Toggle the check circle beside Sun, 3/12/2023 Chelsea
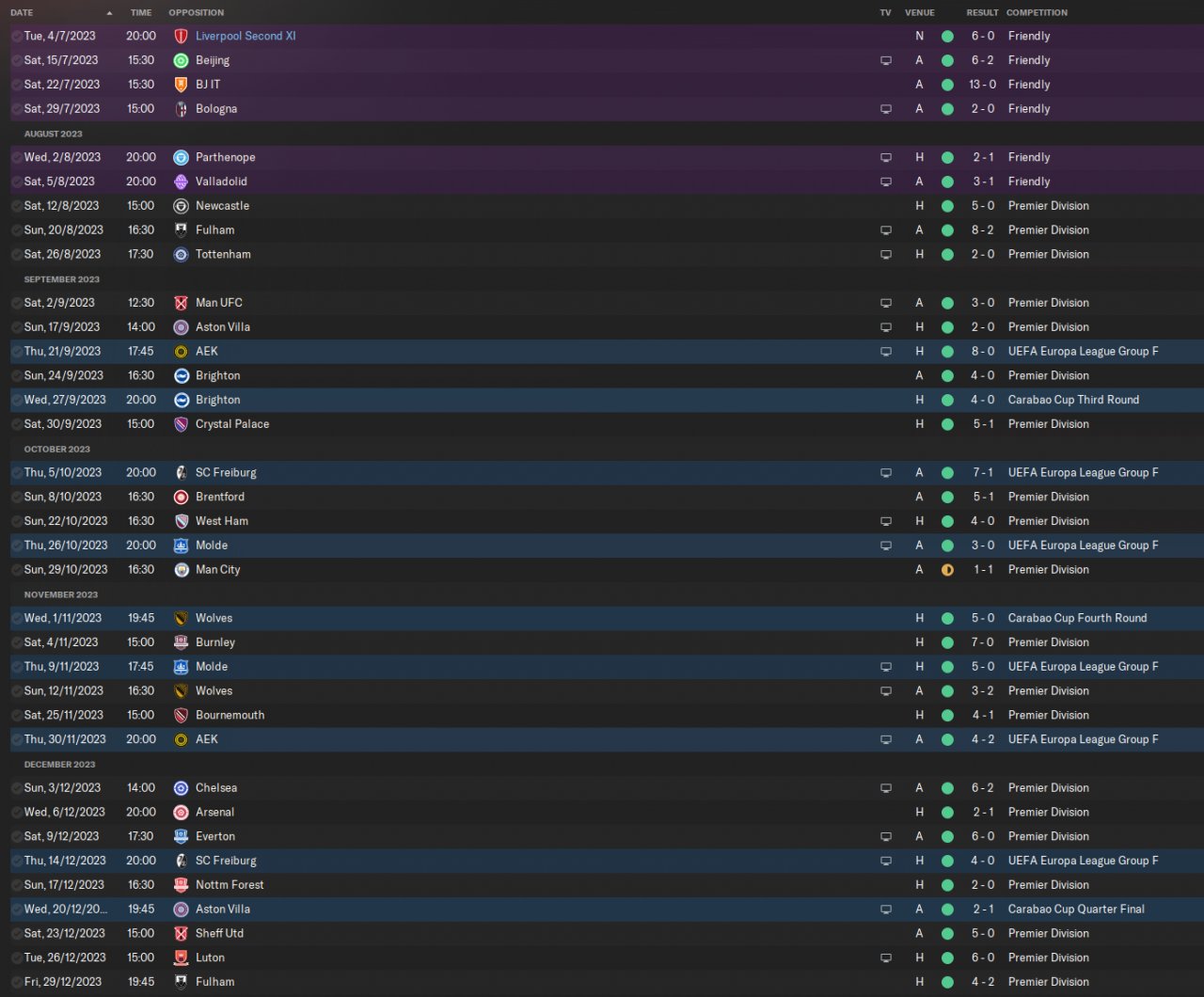This screenshot has height=997, width=1204. point(17,788)
